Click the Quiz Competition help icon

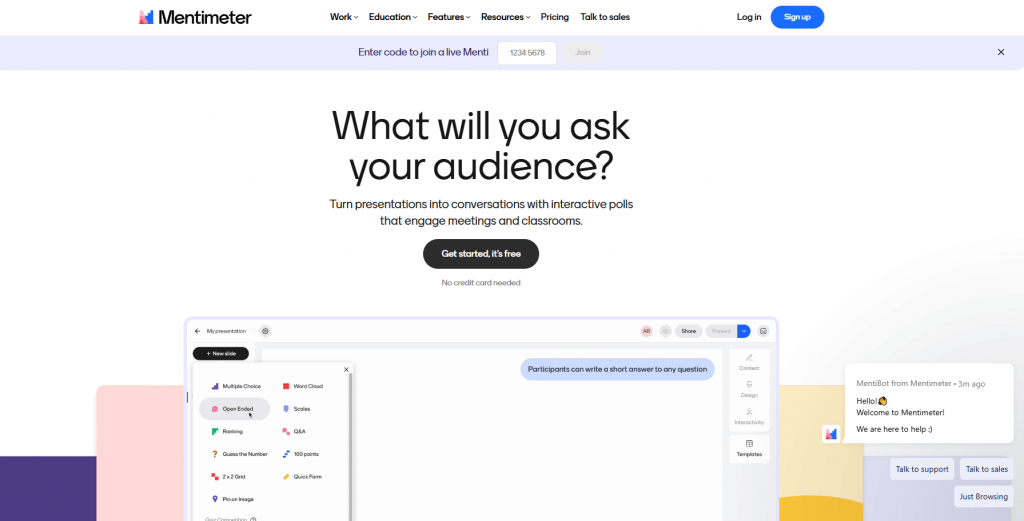pos(253,520)
